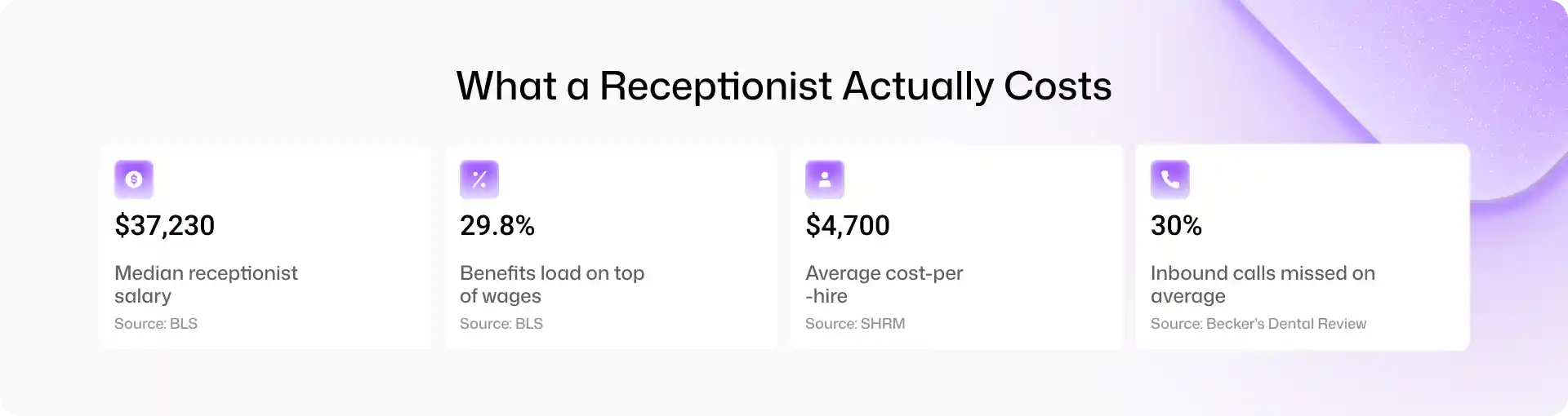
Task: Open the Source: SHRM link
Action: (x=855, y=324)
